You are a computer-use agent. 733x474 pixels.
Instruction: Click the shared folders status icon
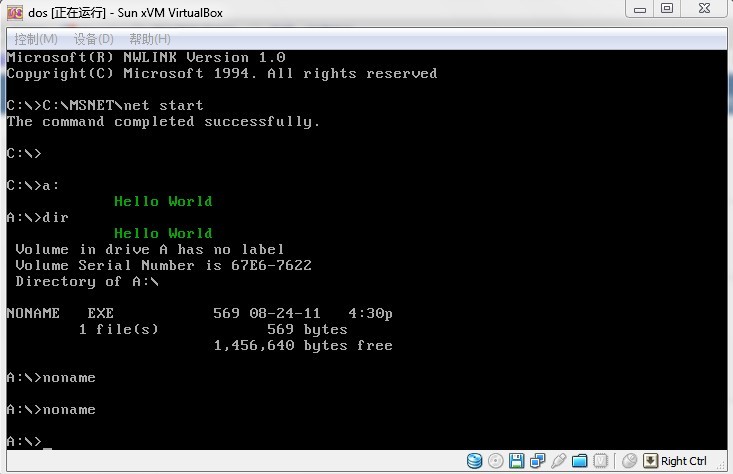[580, 461]
